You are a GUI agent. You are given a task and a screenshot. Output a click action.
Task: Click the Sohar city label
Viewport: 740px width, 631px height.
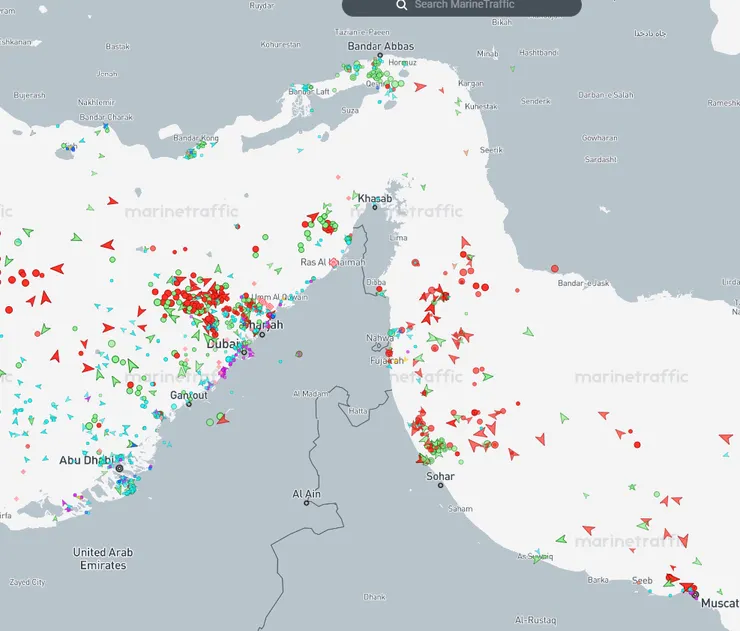click(440, 476)
